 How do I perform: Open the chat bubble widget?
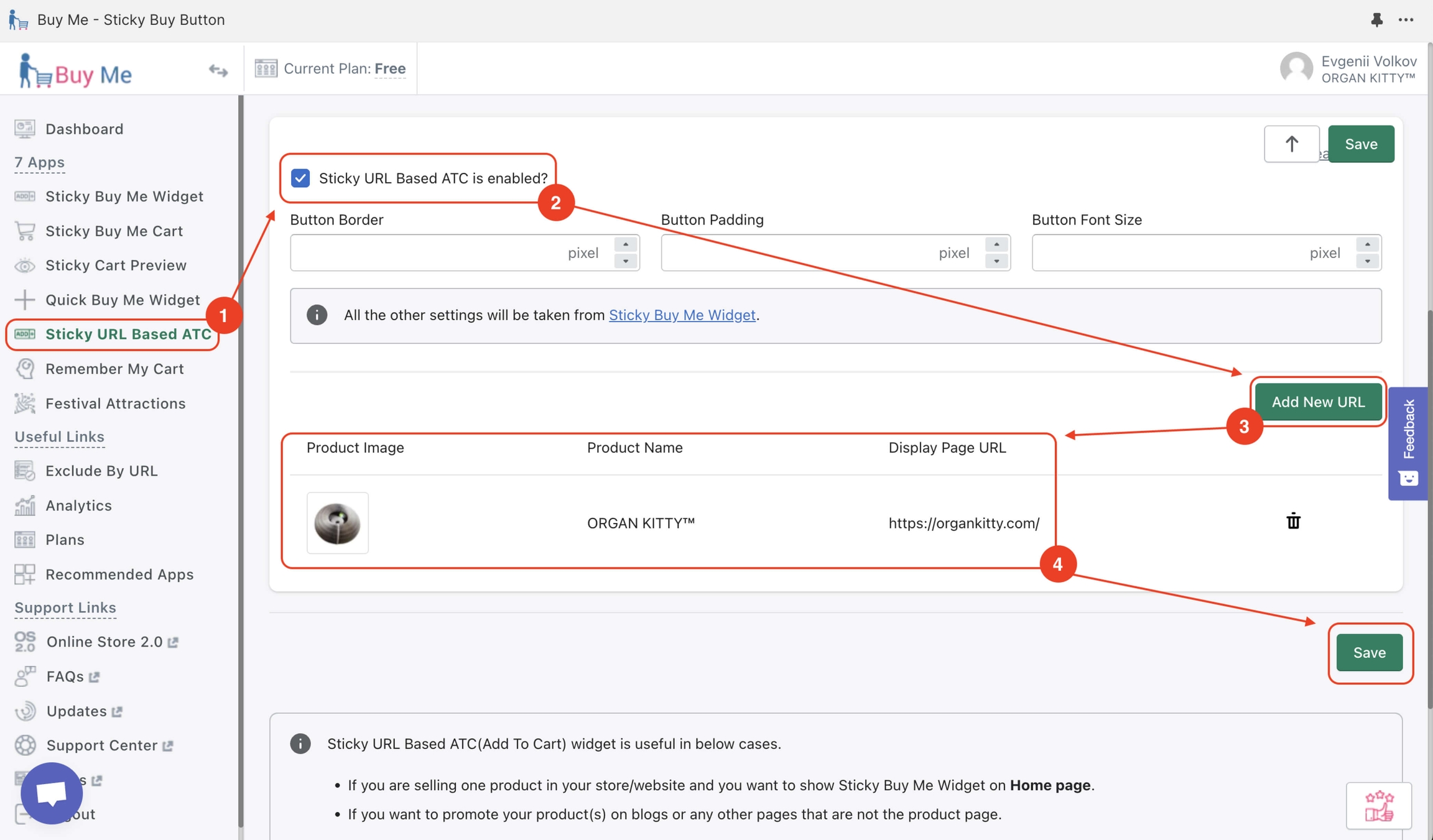point(52,793)
